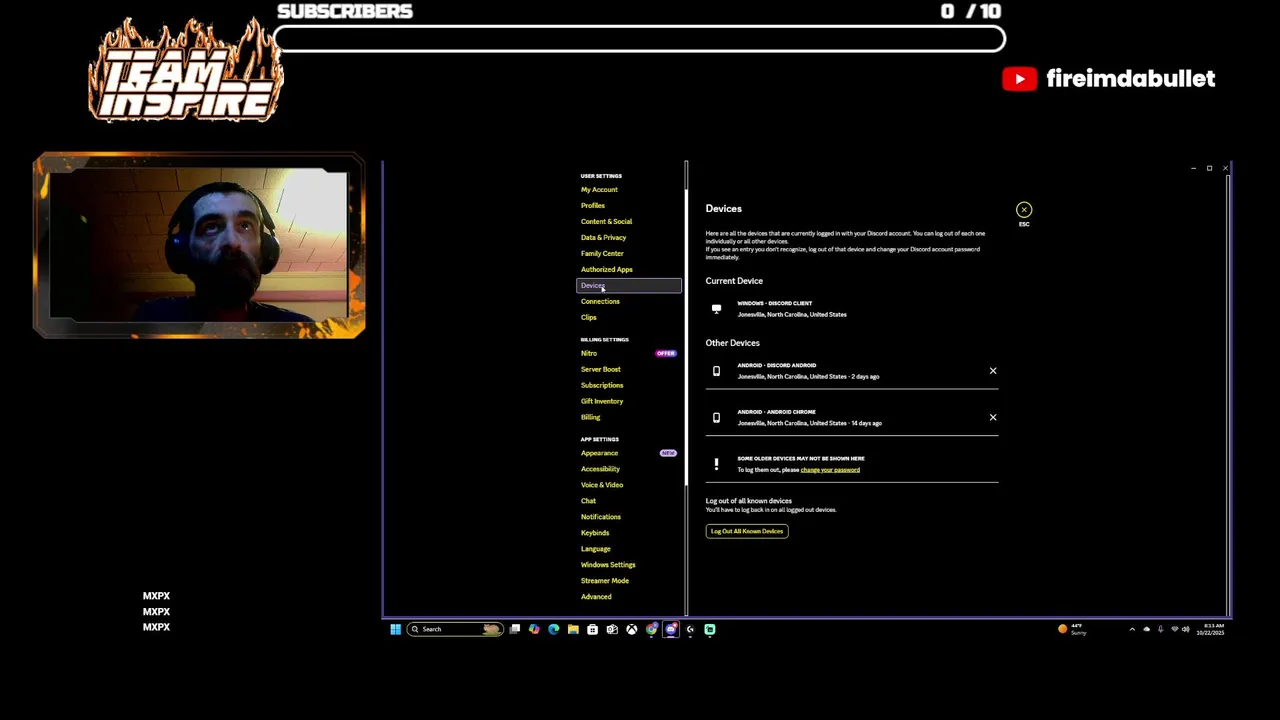Open the green app icon on taskbar
This screenshot has width=1280, height=720.
pos(710,629)
